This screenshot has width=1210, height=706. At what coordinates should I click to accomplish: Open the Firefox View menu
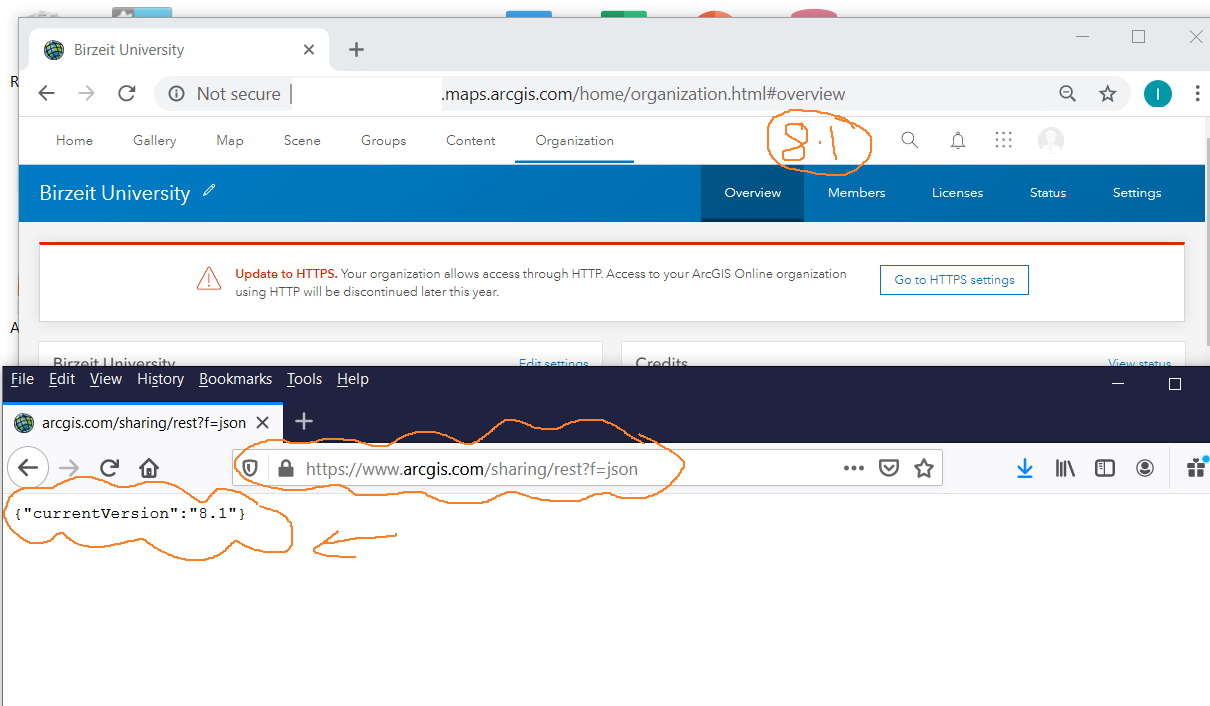[106, 379]
